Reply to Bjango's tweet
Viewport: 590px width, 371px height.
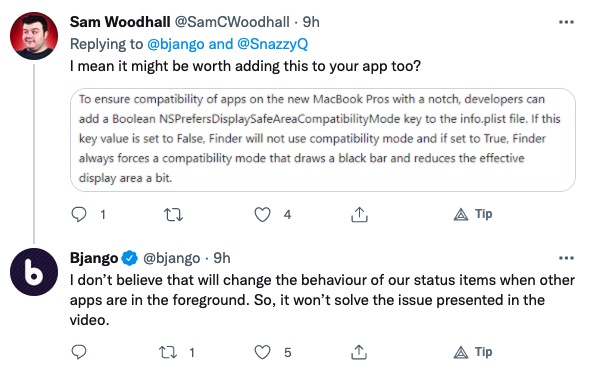79,352
